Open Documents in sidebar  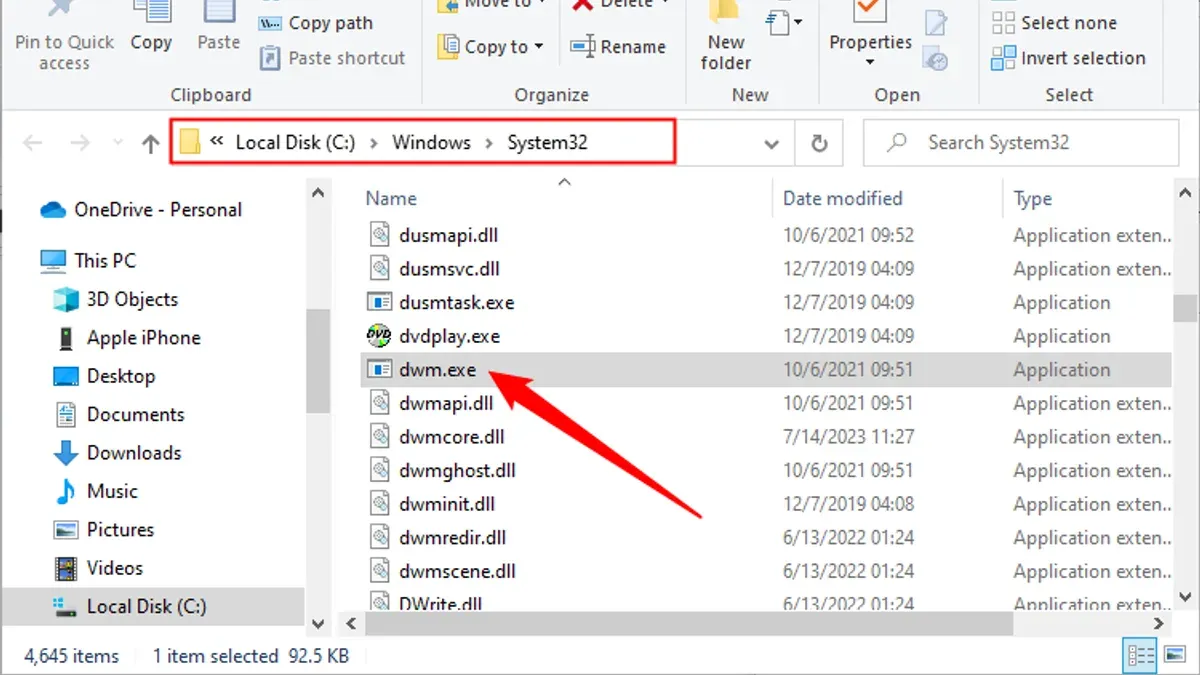(118, 414)
